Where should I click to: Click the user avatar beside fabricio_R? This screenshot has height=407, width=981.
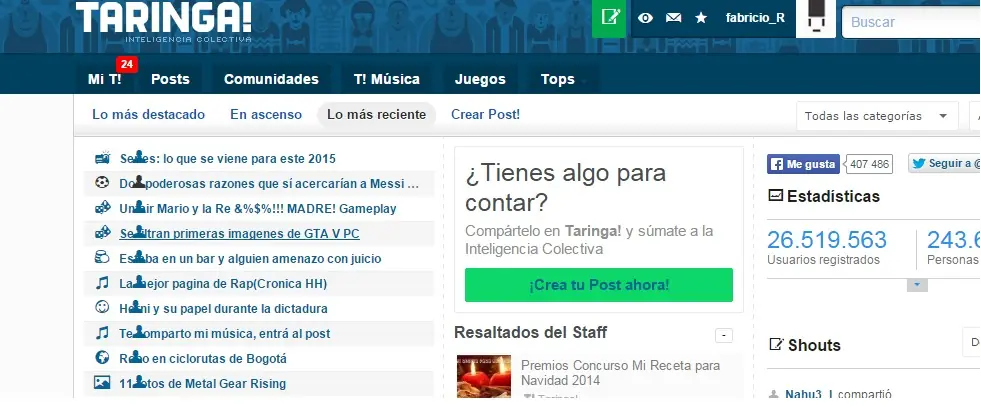(815, 18)
